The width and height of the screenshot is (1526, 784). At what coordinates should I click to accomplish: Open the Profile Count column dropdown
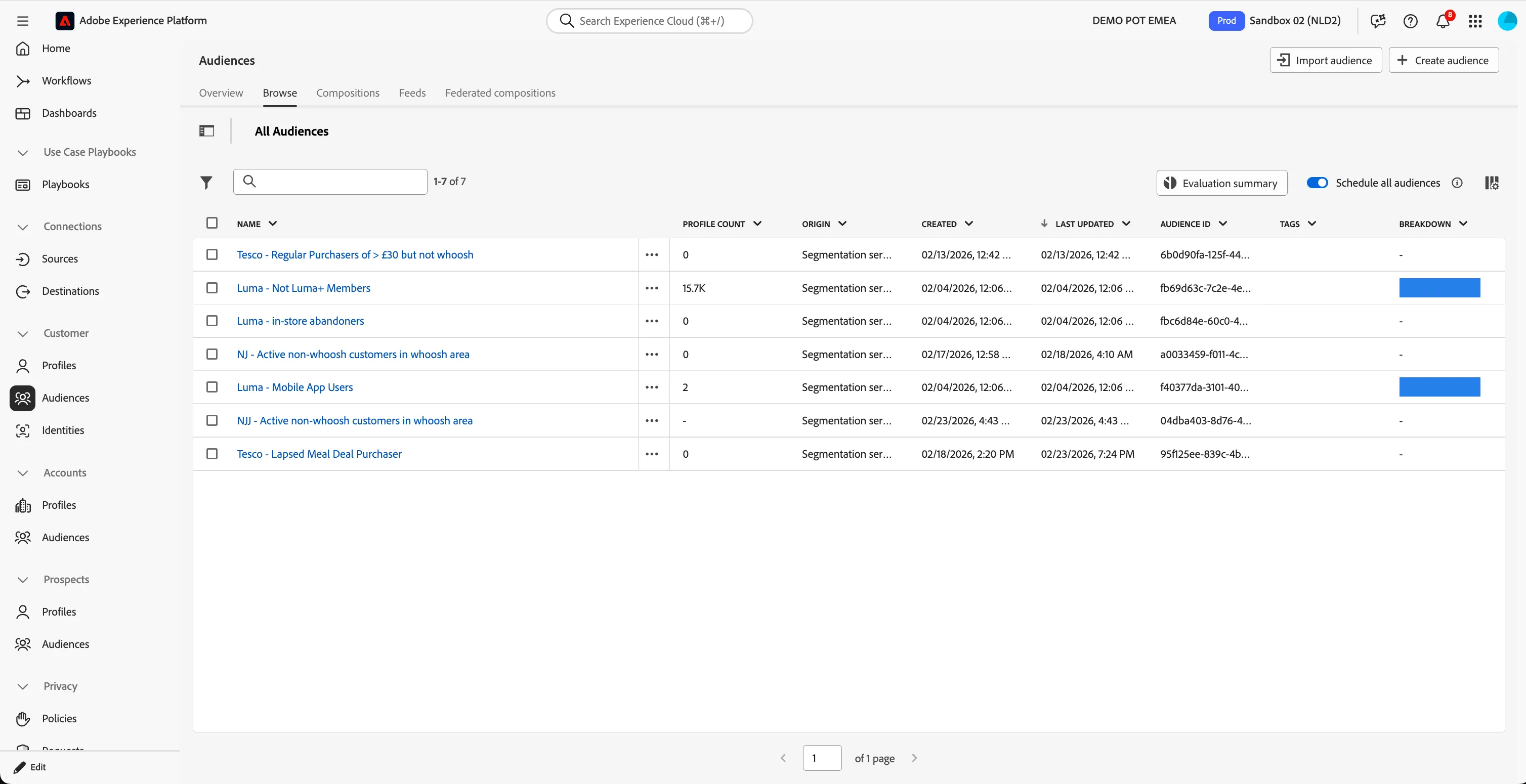pos(757,224)
